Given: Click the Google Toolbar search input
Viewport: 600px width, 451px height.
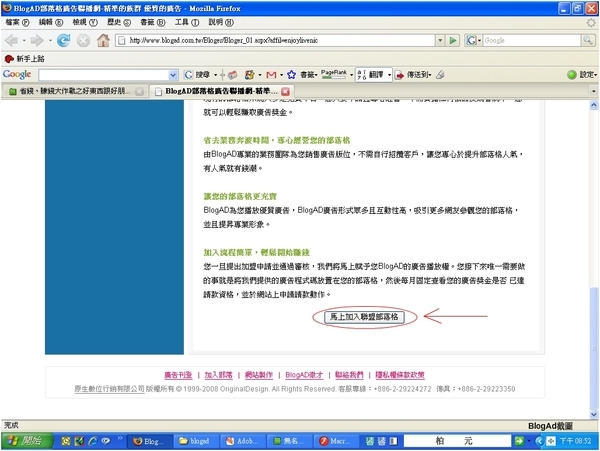Looking at the screenshot, I should (x=103, y=75).
